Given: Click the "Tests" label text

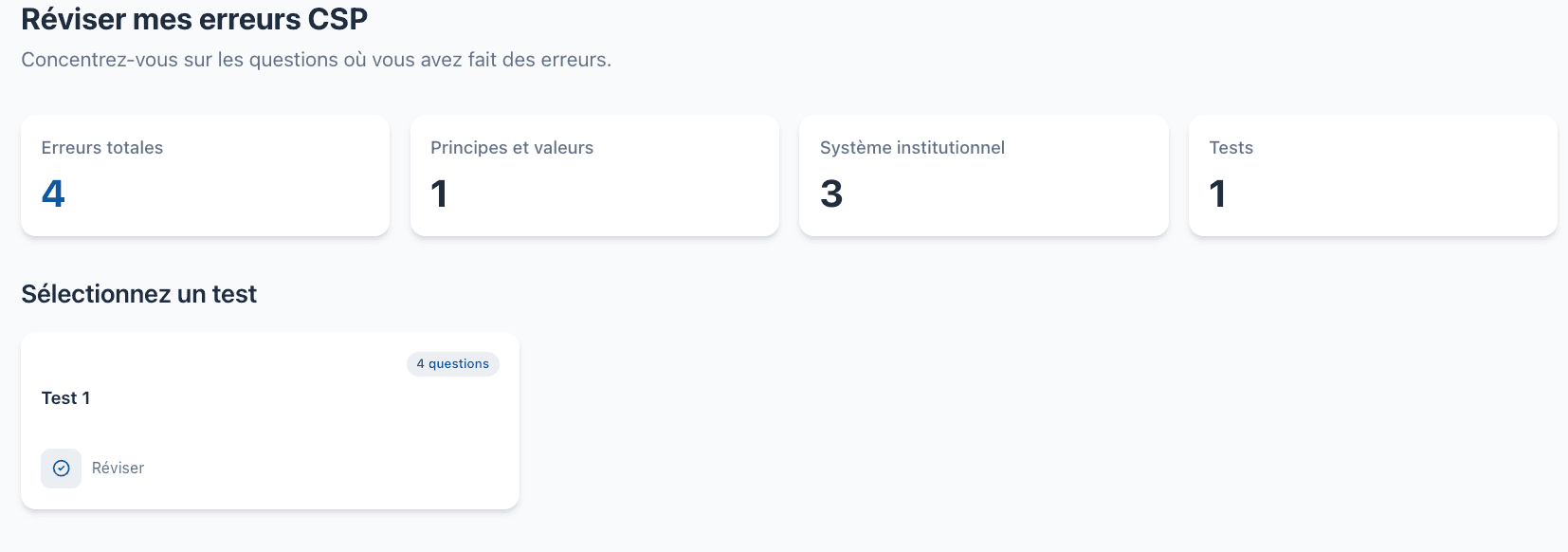Looking at the screenshot, I should (1231, 147).
